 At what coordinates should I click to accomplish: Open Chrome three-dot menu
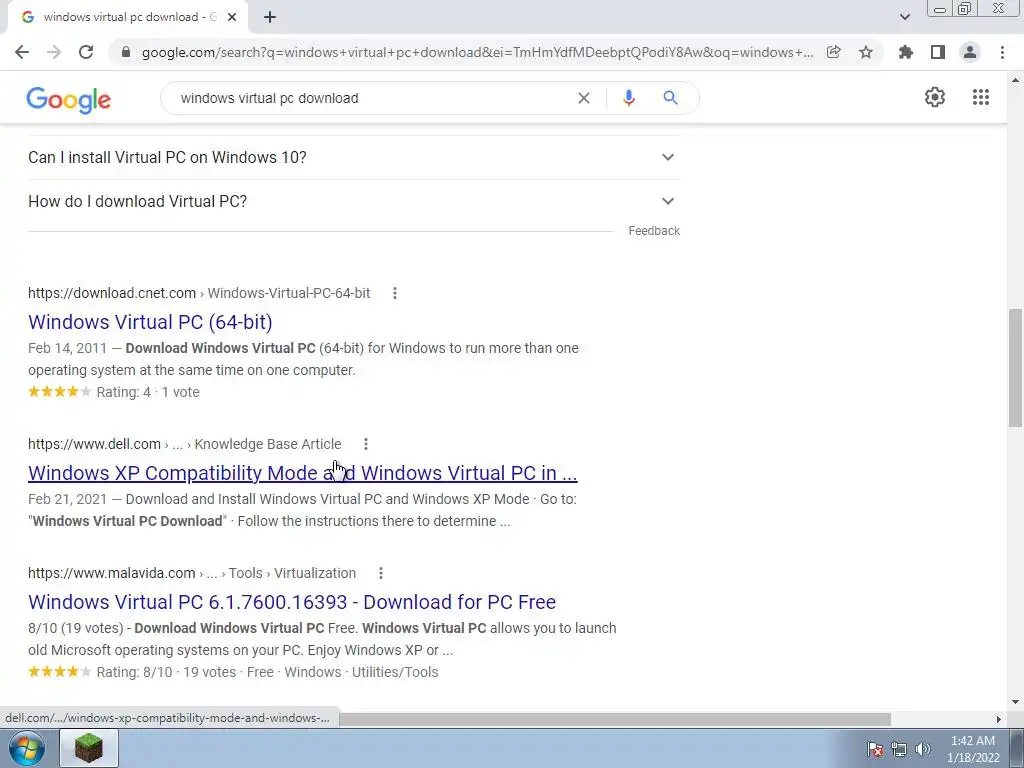[1002, 52]
